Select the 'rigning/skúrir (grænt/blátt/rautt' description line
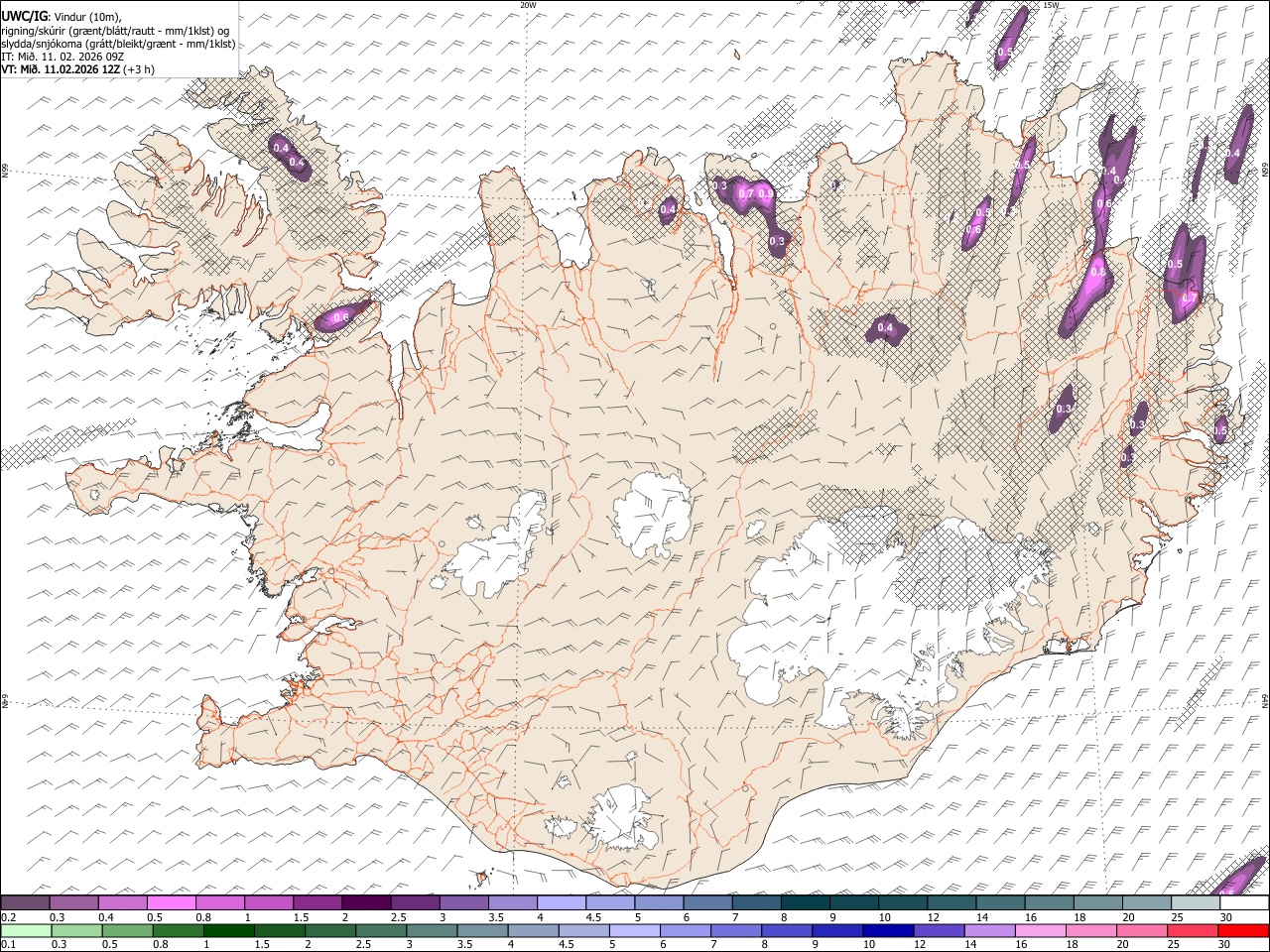Image resolution: width=1270 pixels, height=952 pixels. (x=117, y=31)
